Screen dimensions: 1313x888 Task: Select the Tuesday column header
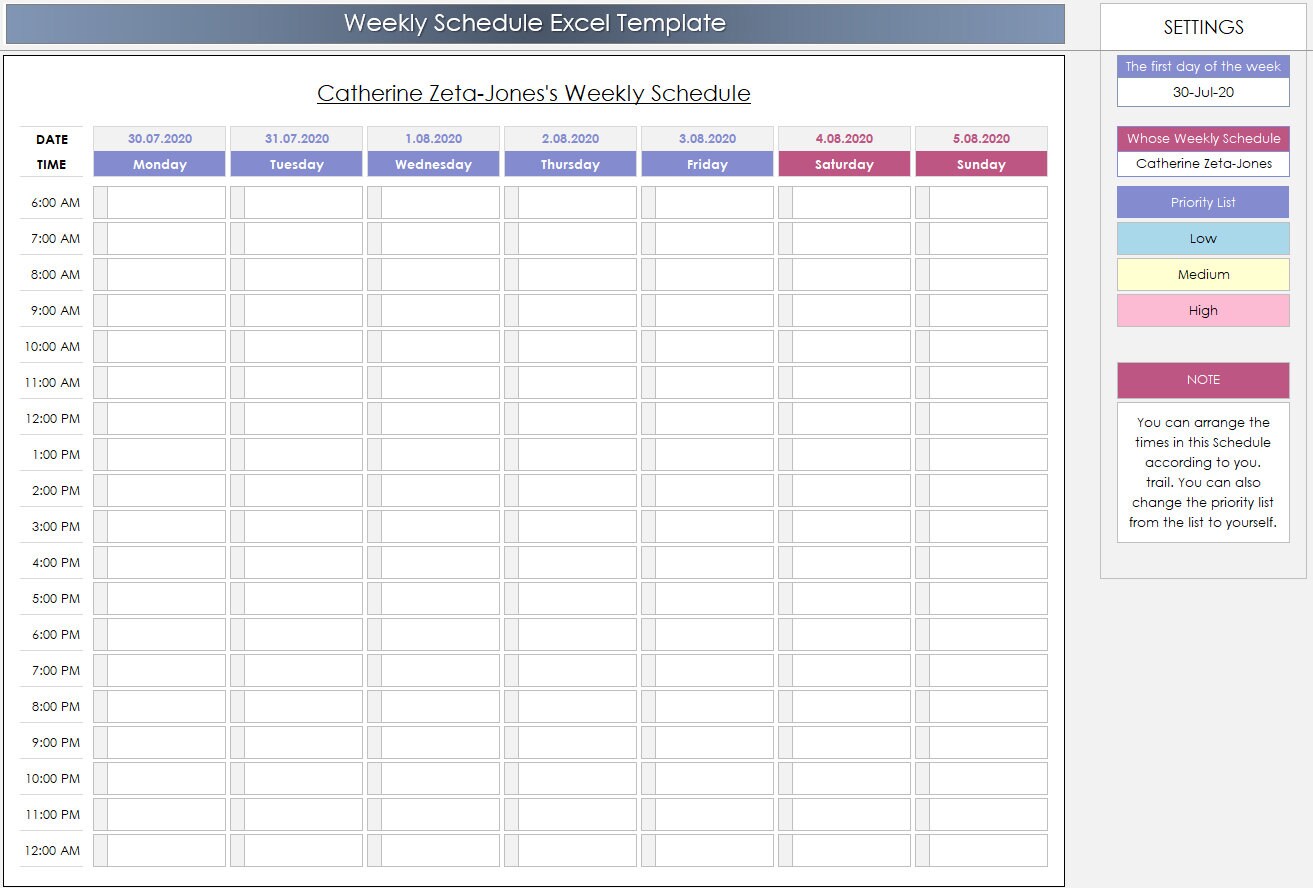(296, 164)
